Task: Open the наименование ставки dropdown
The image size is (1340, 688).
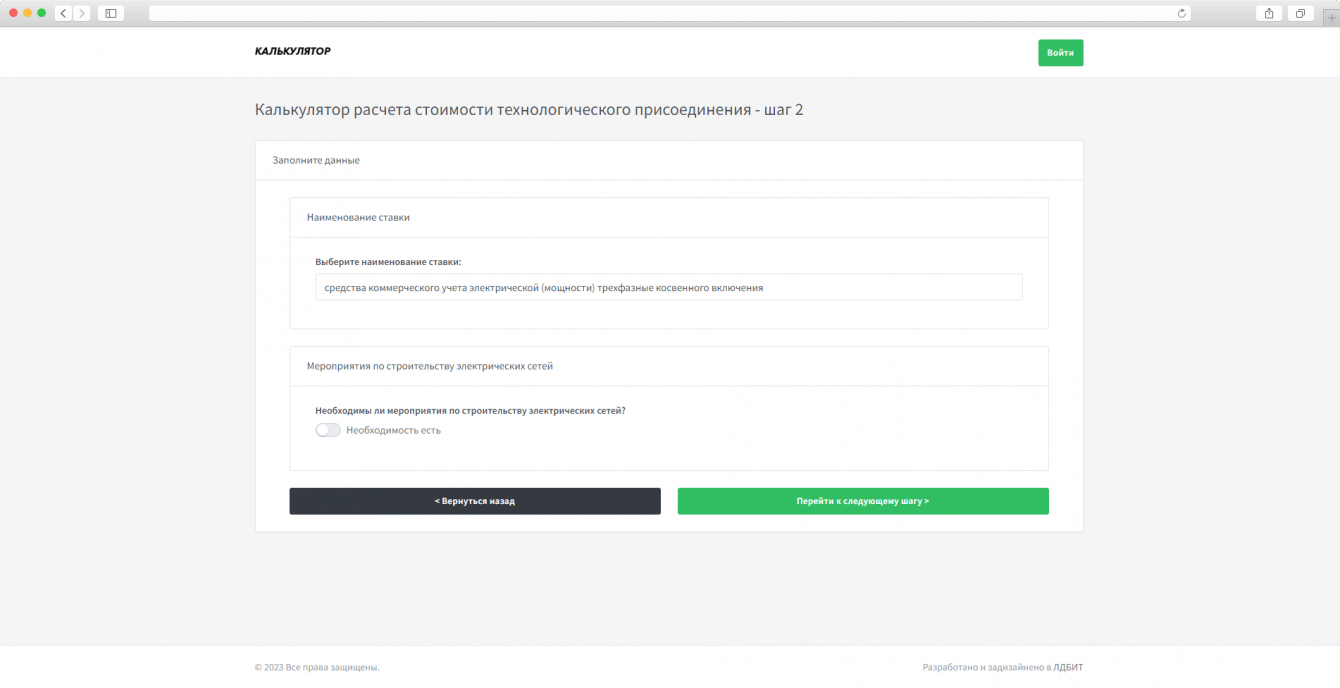Action: tap(669, 287)
